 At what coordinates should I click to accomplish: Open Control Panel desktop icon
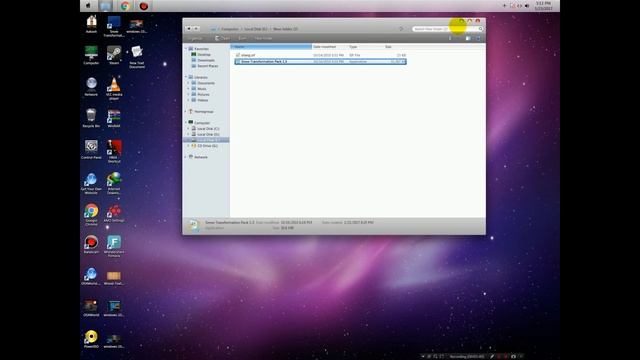(x=91, y=148)
